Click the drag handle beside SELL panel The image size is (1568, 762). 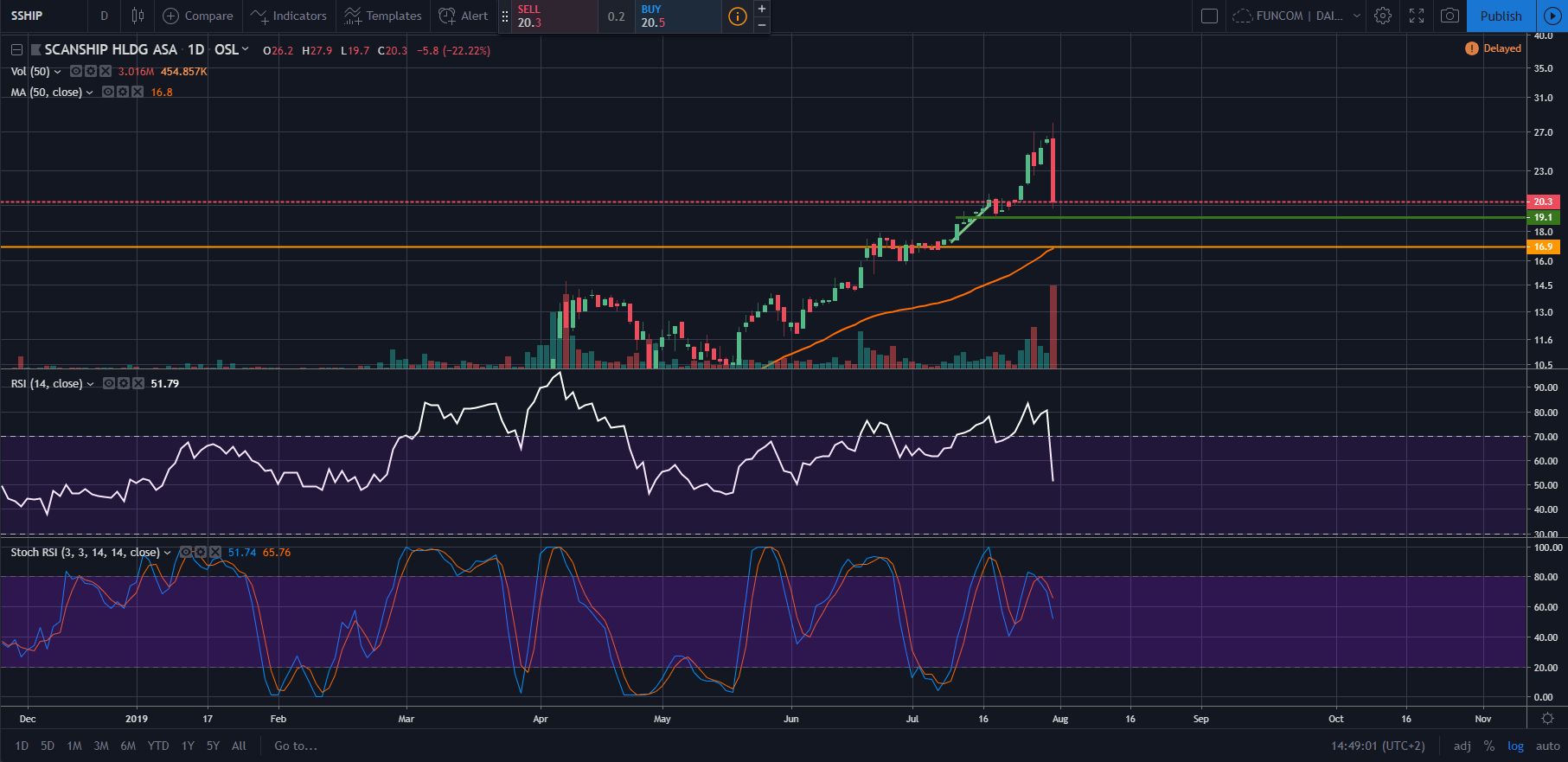505,16
